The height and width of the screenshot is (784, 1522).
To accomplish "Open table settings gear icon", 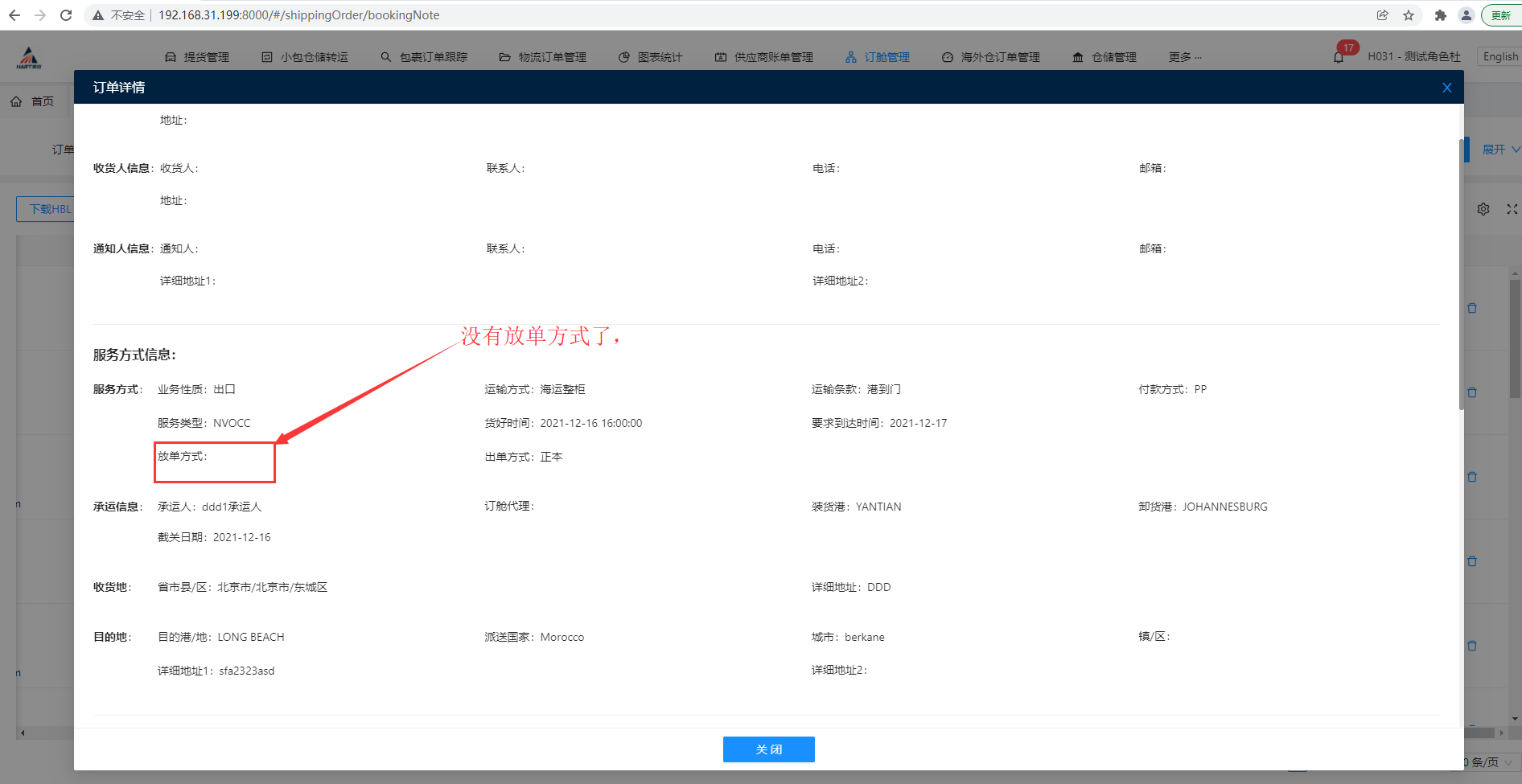I will 1483,209.
